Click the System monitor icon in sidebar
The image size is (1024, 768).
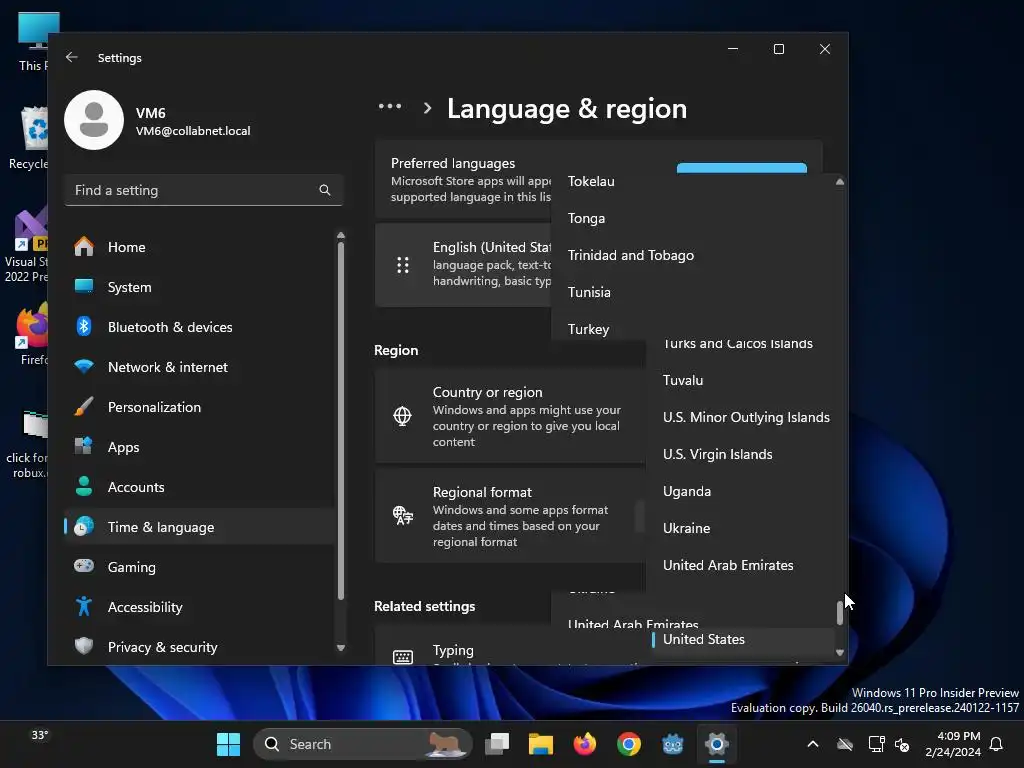(84, 287)
